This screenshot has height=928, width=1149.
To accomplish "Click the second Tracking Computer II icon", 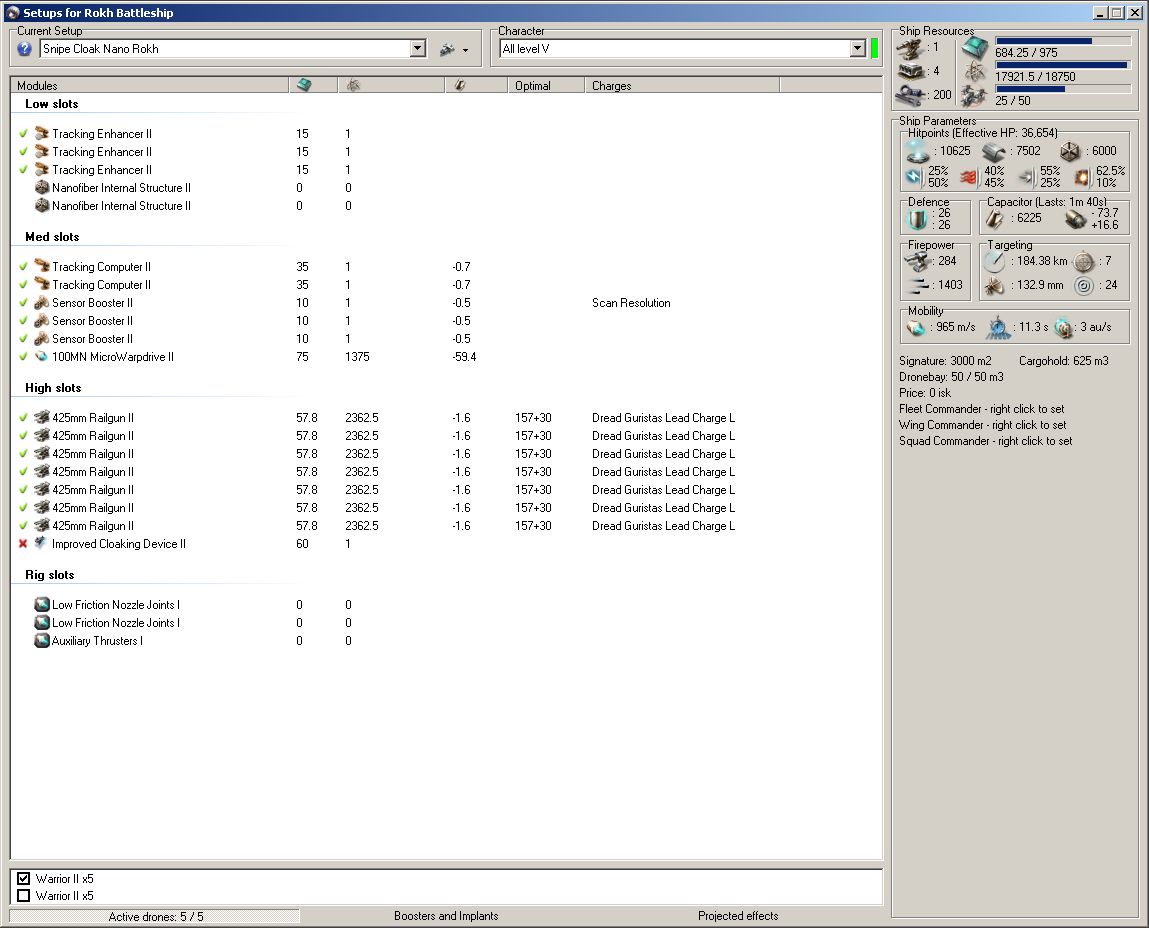I will (42, 284).
